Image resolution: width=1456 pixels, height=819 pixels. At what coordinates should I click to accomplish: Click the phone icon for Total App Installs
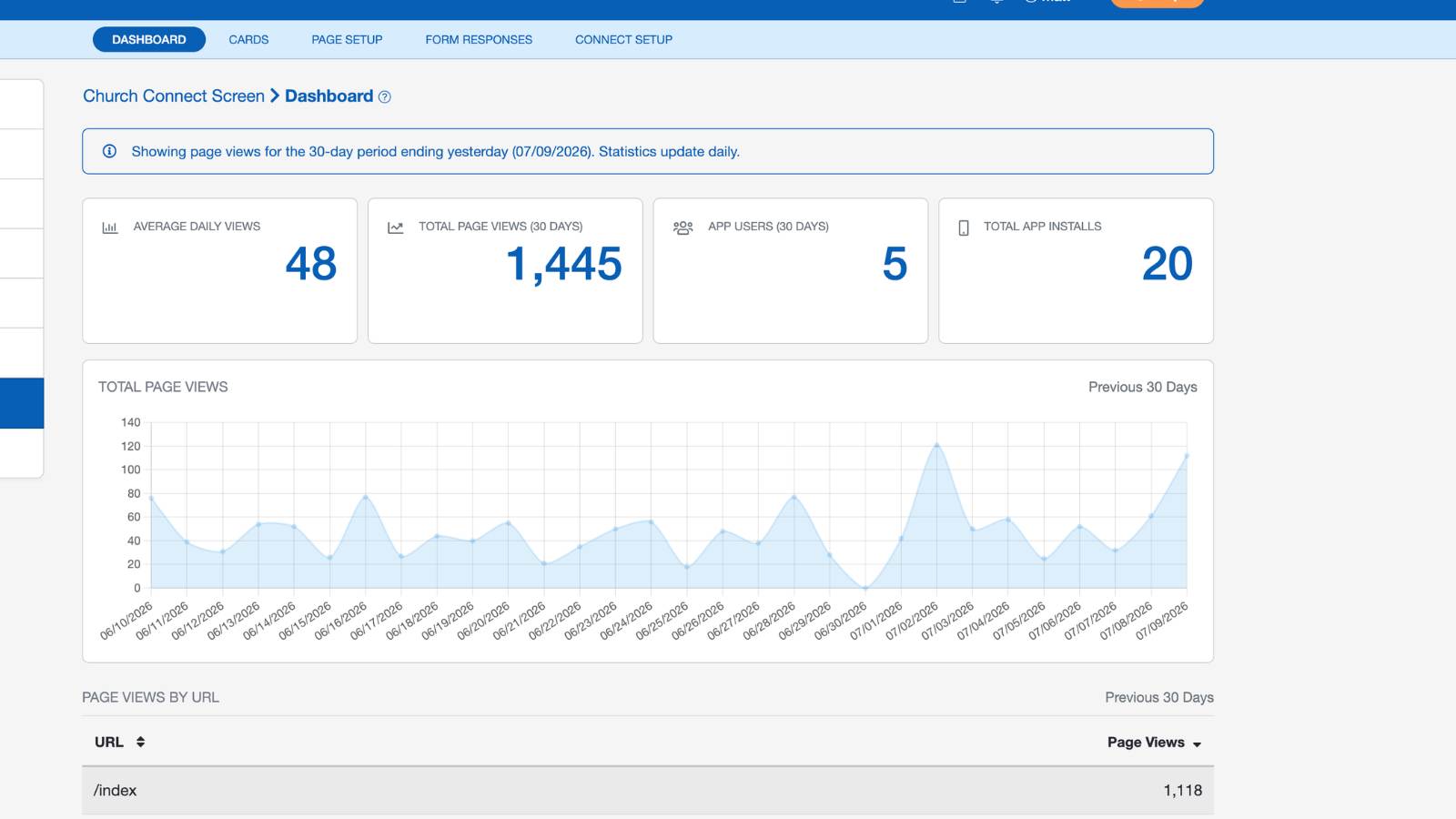tap(964, 227)
